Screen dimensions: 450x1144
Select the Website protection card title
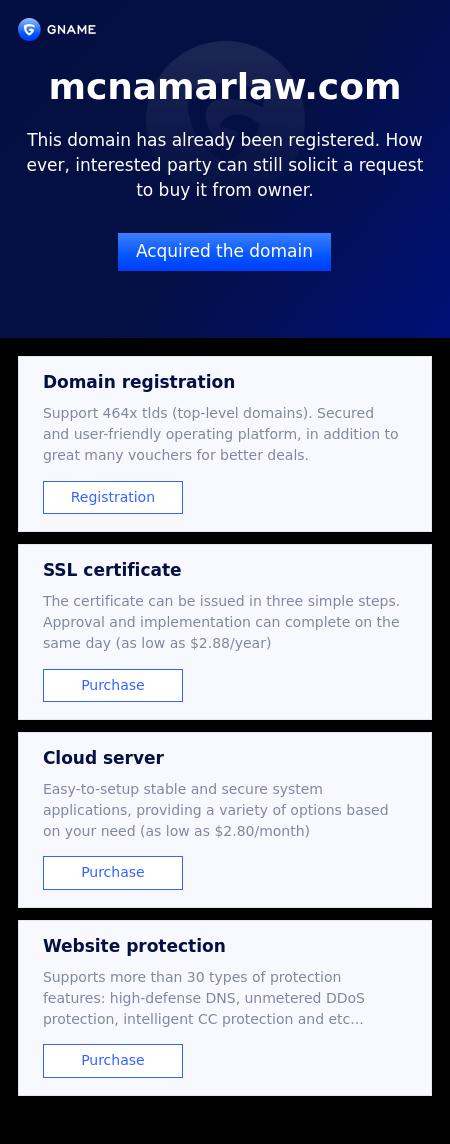point(134,946)
